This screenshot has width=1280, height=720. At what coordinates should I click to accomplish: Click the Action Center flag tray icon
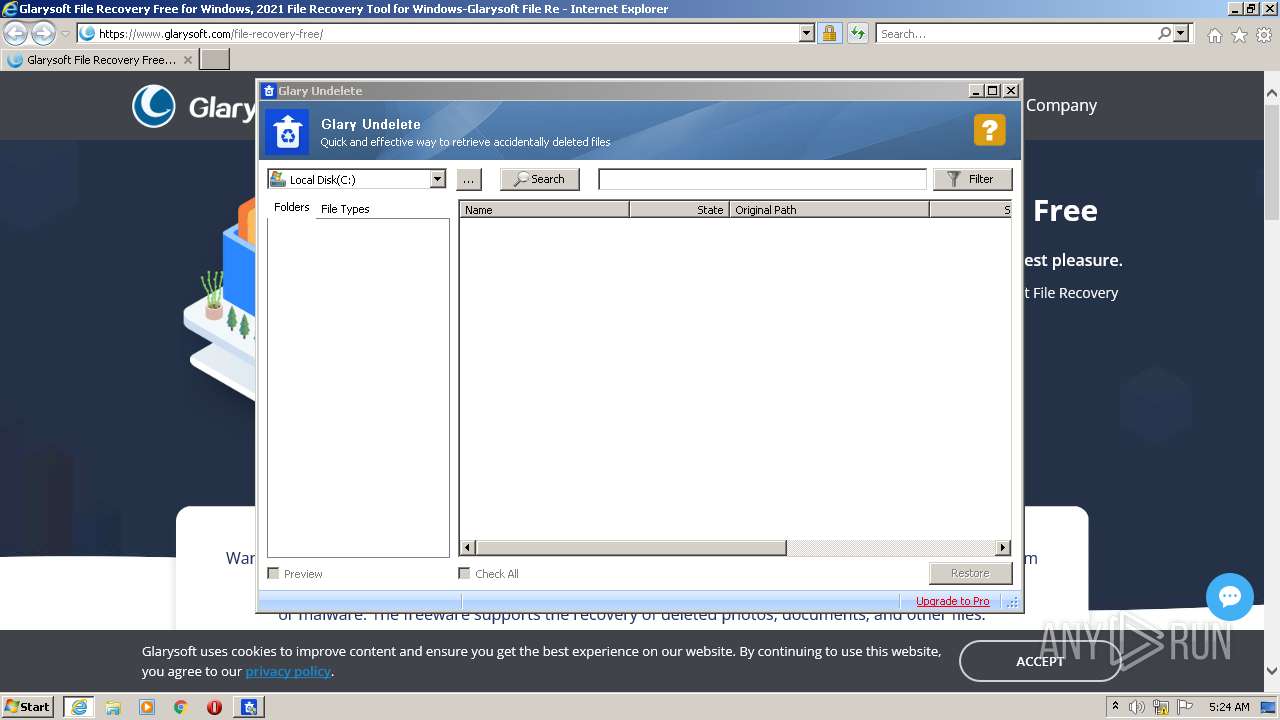click(x=1184, y=707)
